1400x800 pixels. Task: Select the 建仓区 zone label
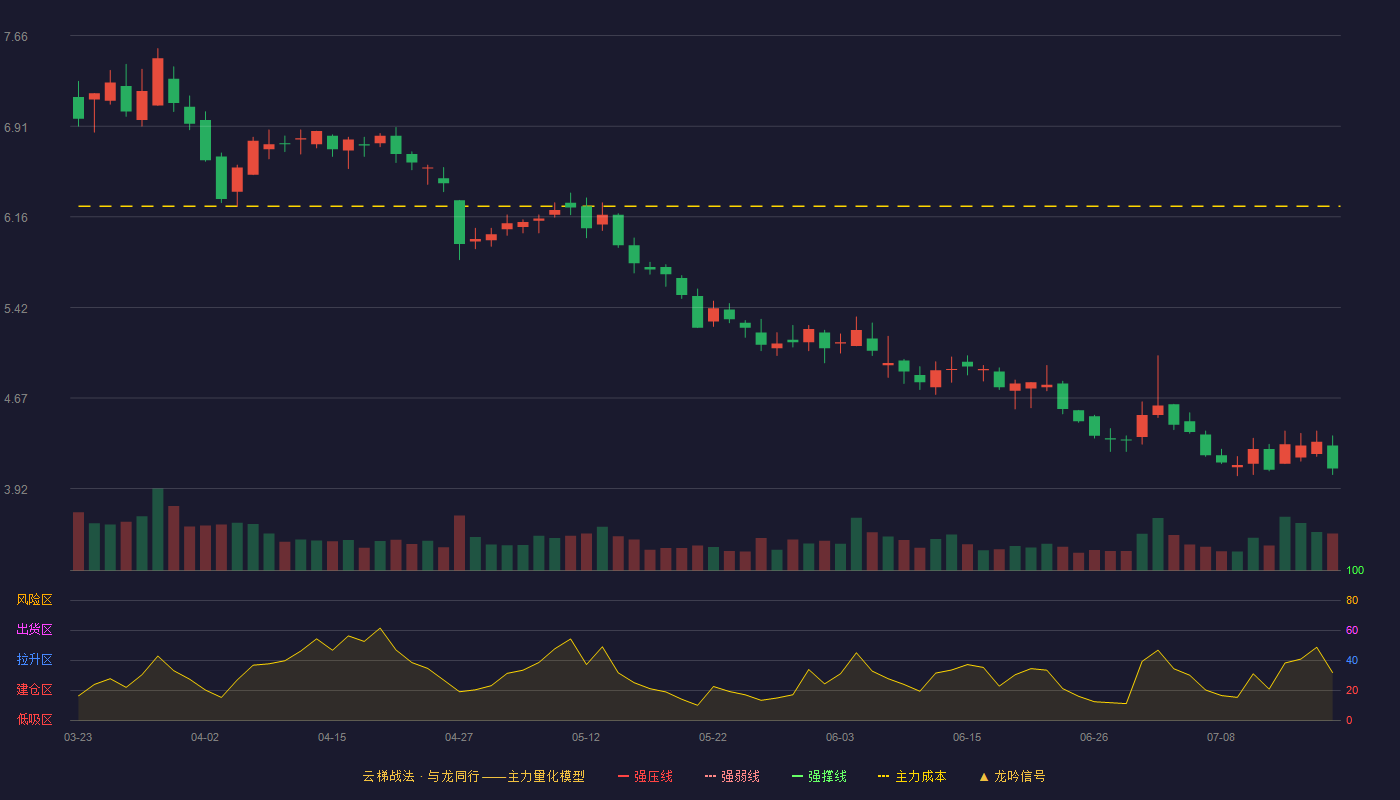[35, 690]
